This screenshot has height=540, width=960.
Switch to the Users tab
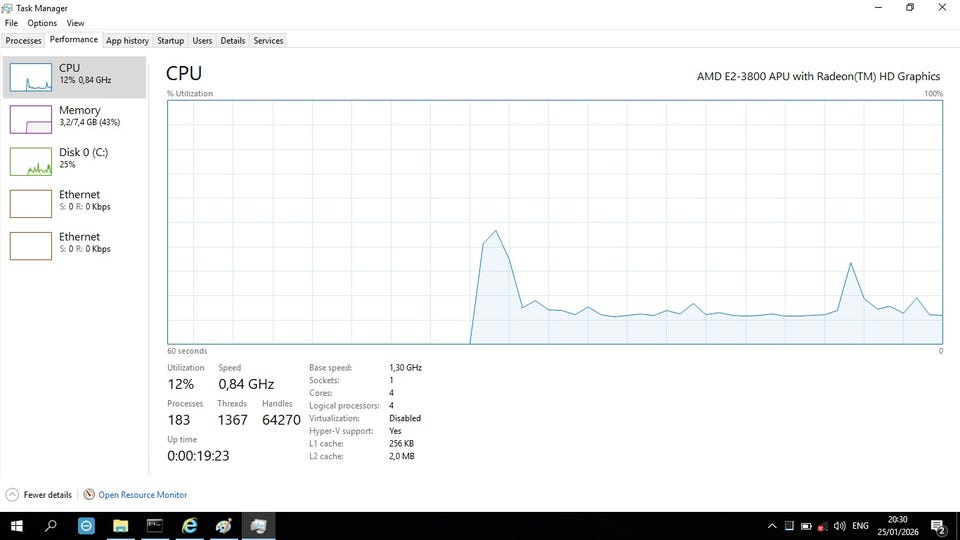202,40
